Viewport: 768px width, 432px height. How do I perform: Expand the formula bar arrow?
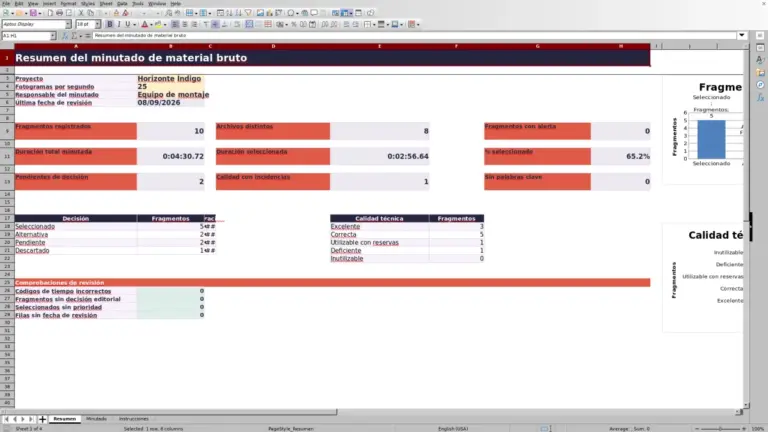[742, 35]
